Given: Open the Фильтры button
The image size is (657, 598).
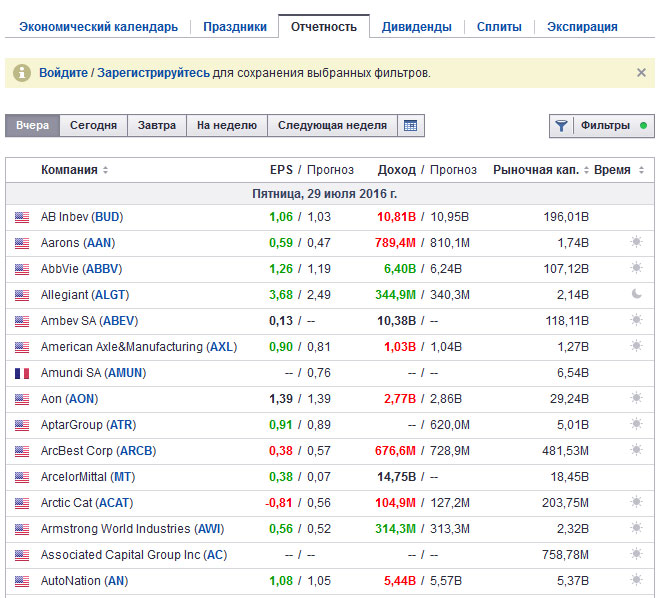Looking at the screenshot, I should [602, 126].
